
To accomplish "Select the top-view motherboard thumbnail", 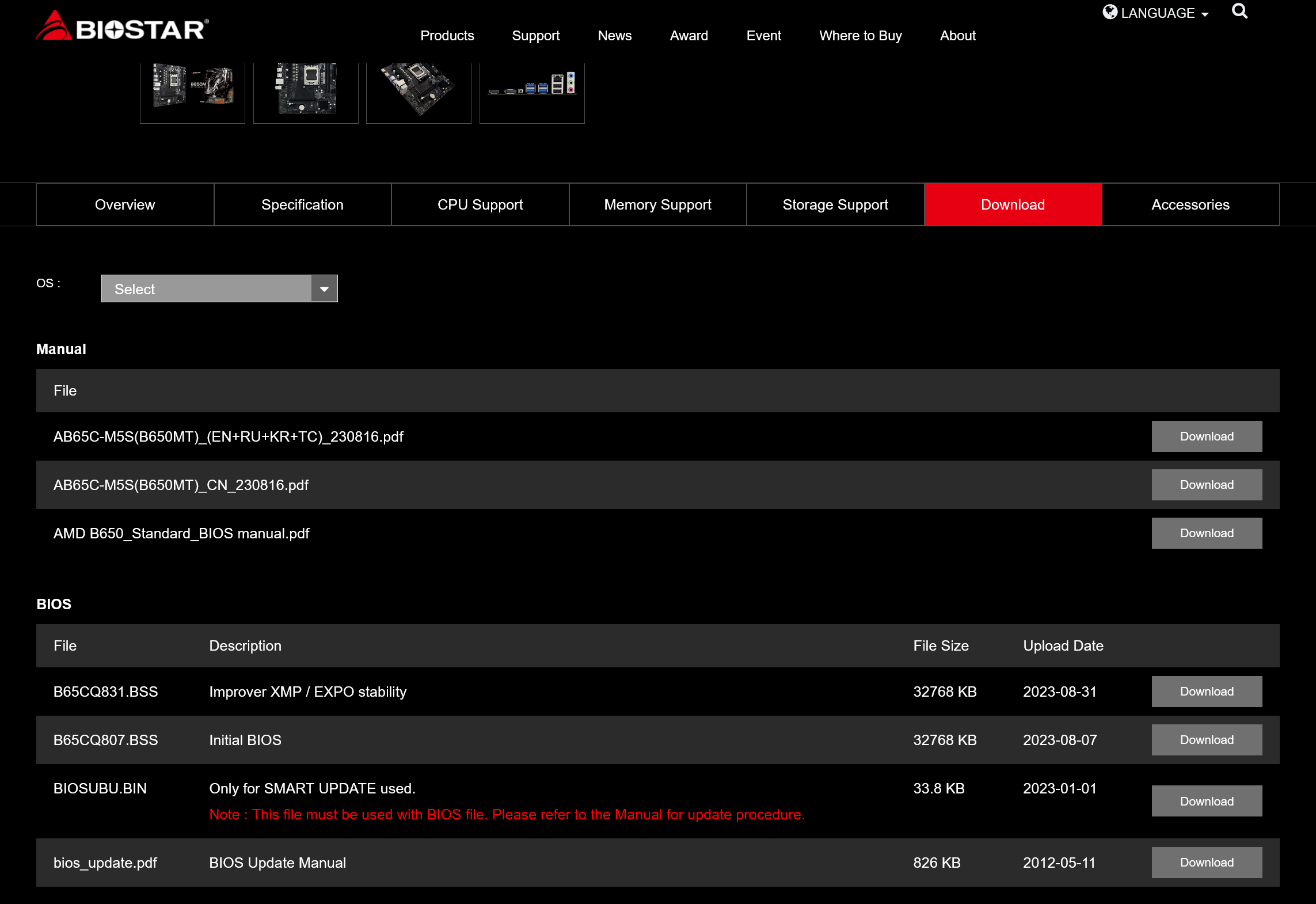I will click(x=306, y=89).
